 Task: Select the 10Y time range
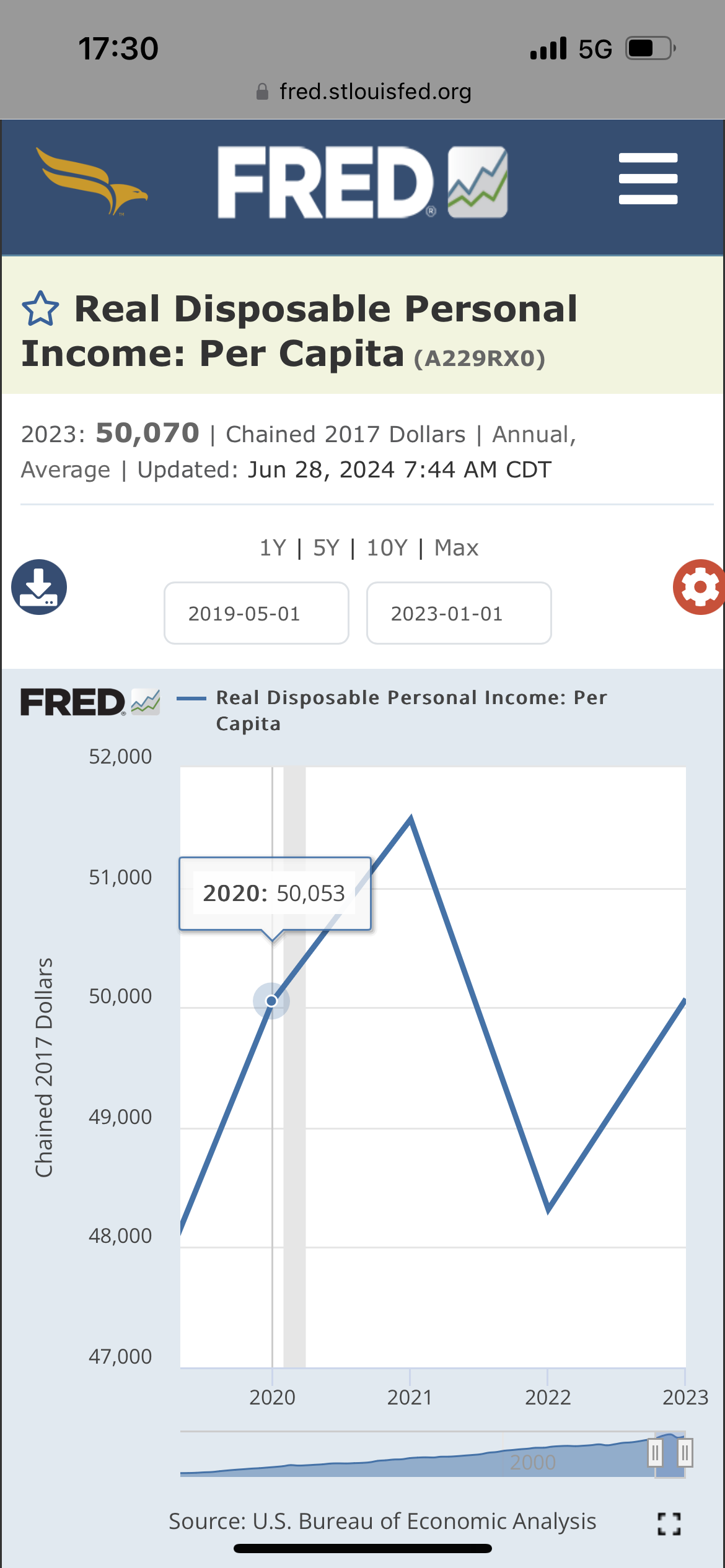point(387,548)
